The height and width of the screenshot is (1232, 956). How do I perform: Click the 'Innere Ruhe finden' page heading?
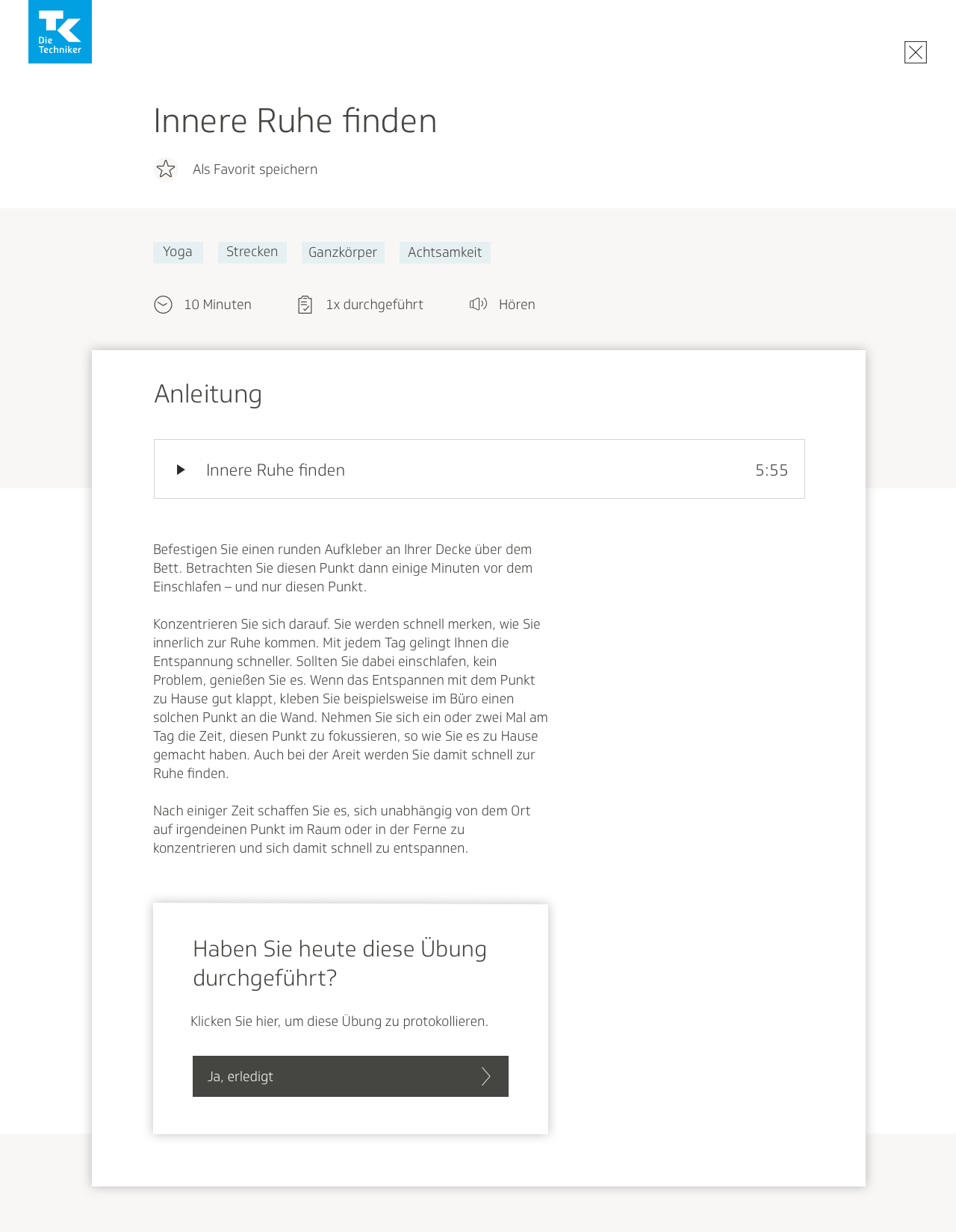295,121
